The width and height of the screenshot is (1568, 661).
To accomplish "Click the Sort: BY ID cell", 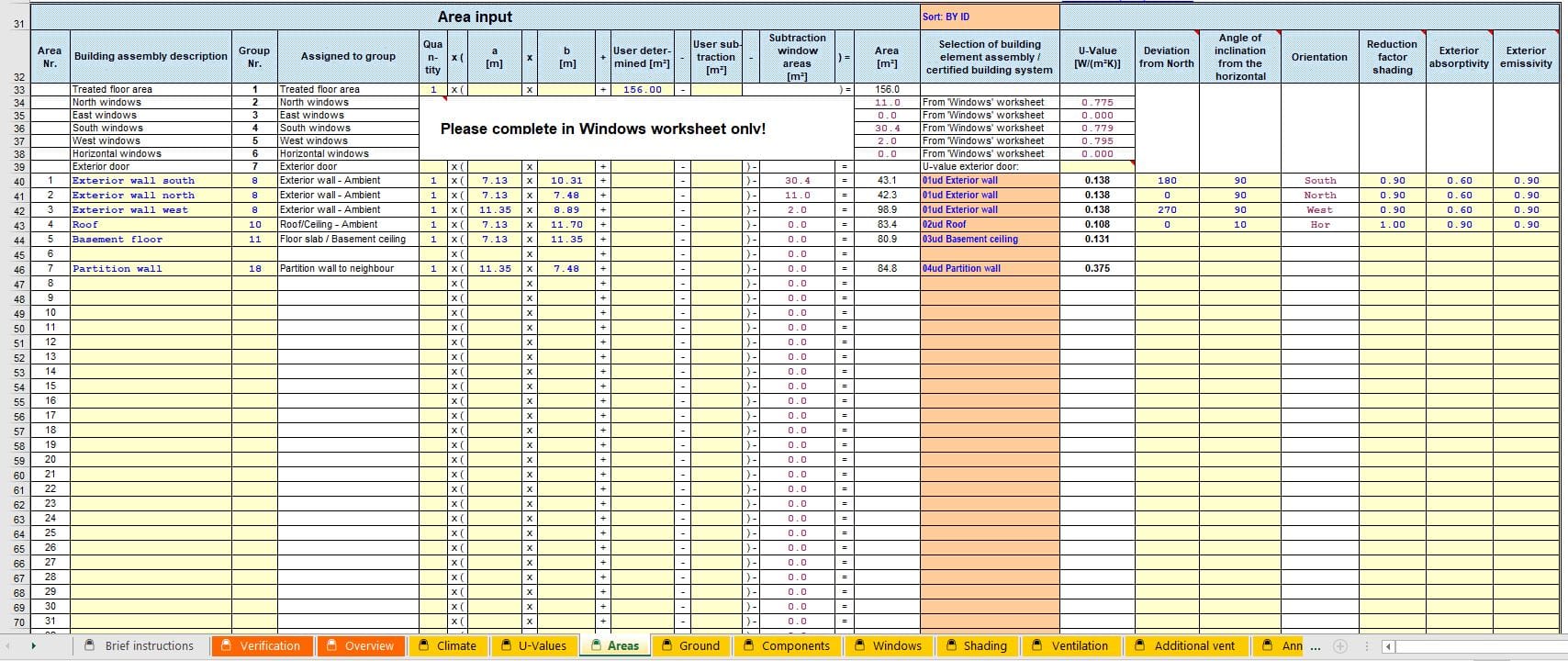I will click(x=990, y=17).
